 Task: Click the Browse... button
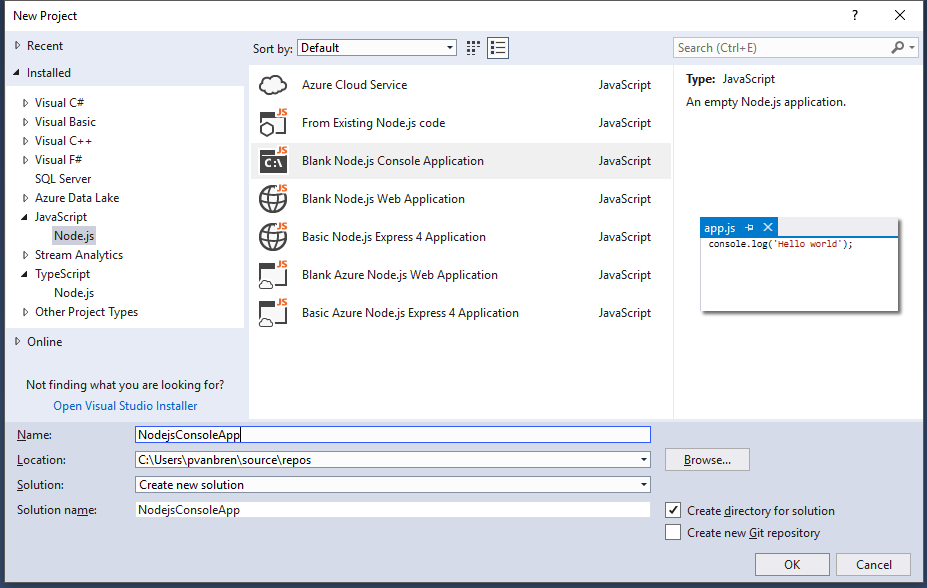click(707, 460)
